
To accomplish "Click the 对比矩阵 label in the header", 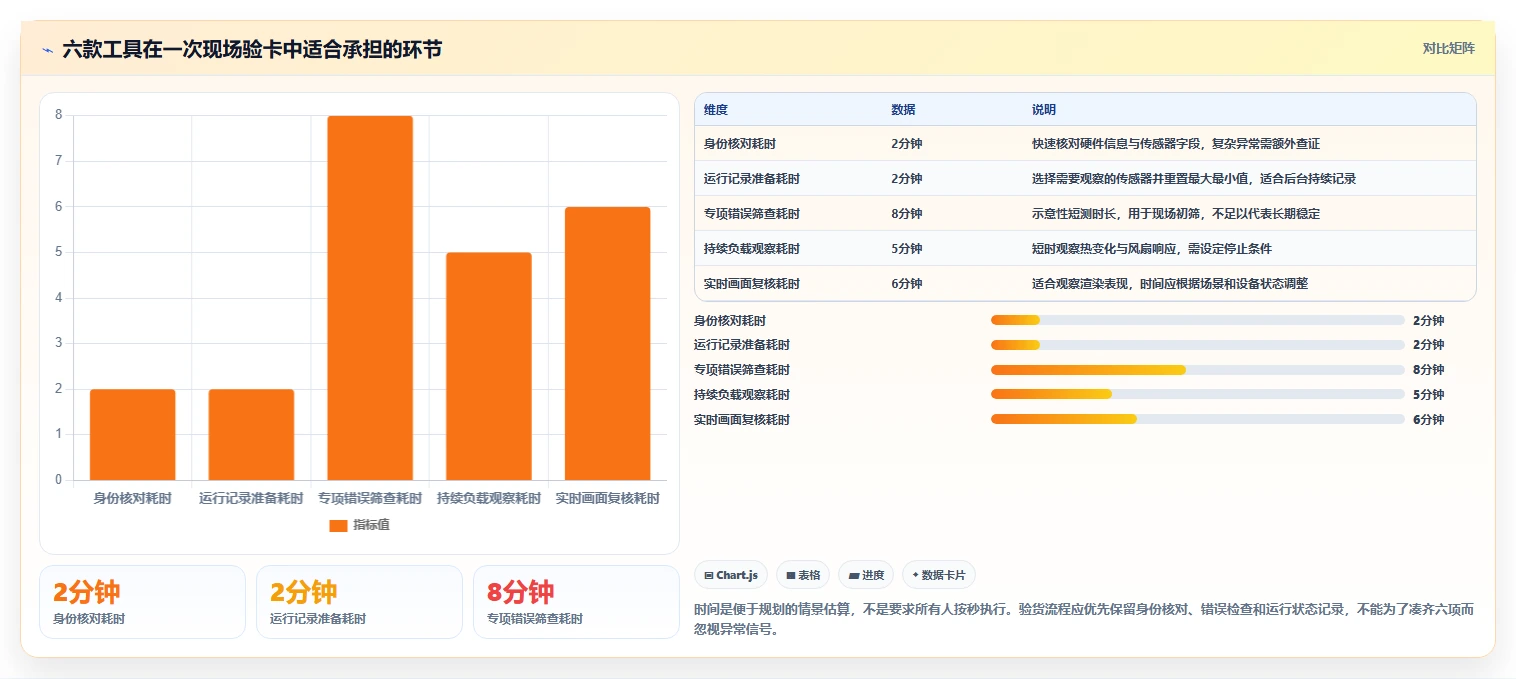I will click(x=1448, y=48).
